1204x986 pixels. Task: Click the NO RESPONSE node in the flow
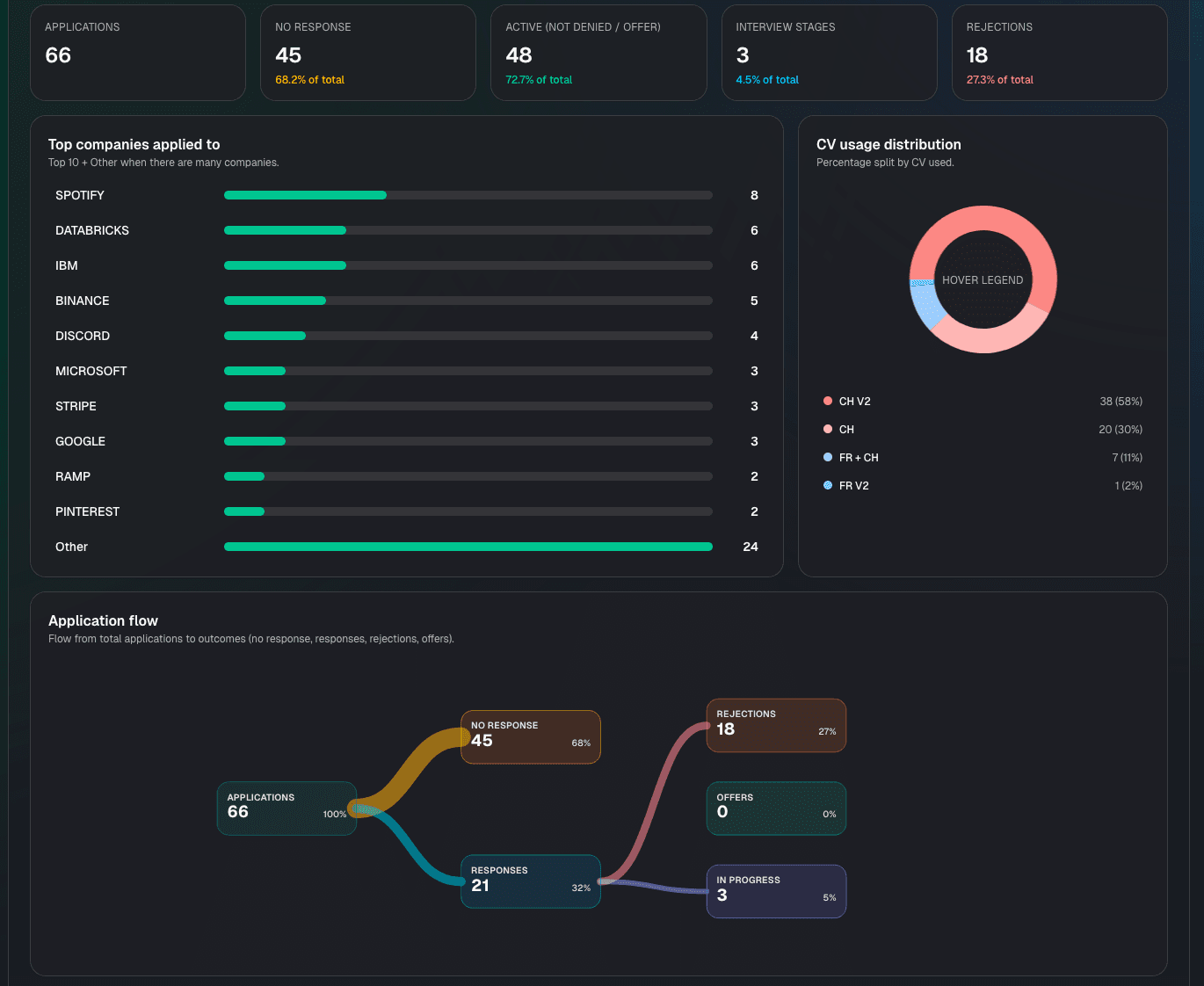click(530, 736)
